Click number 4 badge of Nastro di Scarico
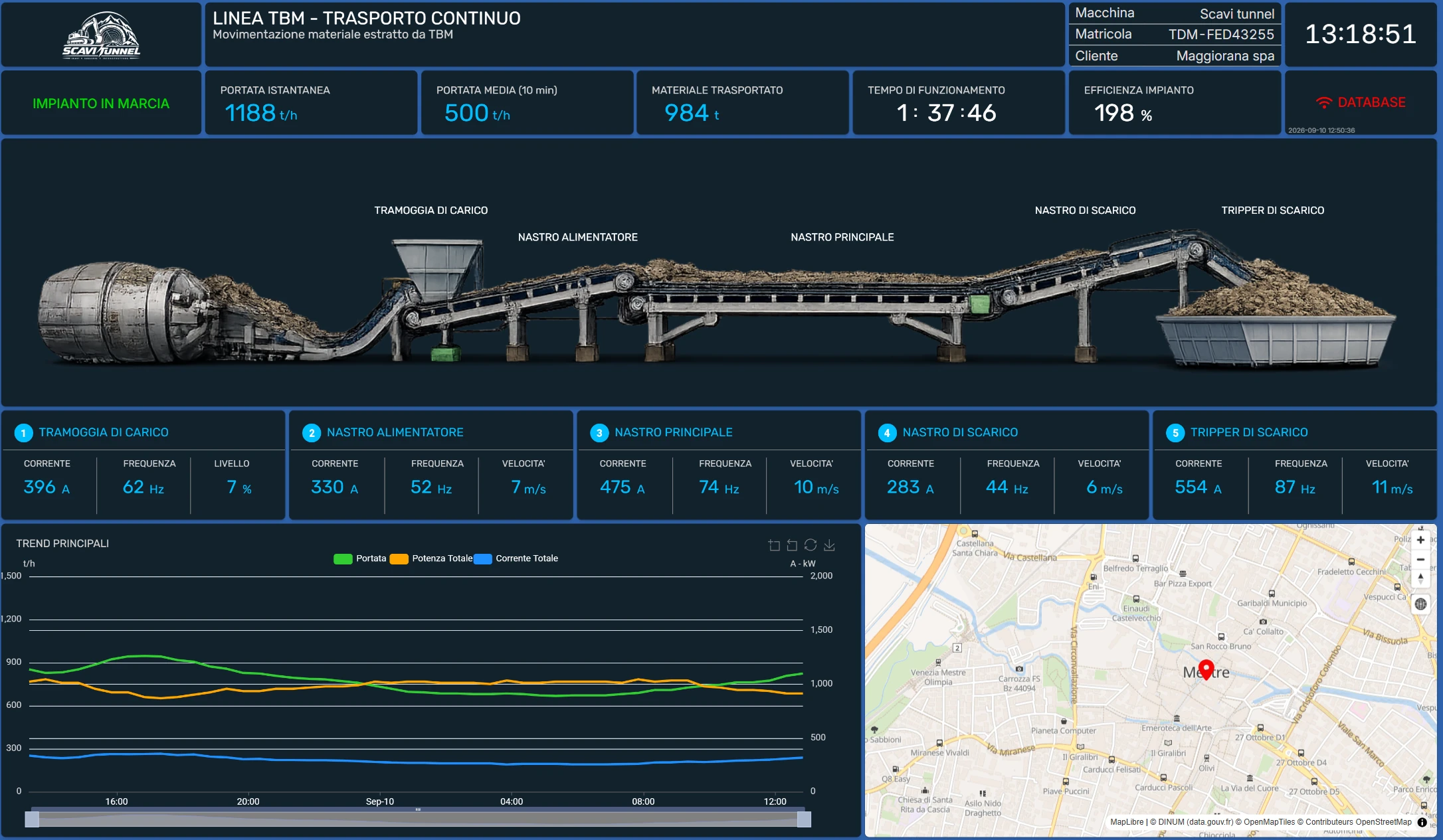 [x=887, y=433]
